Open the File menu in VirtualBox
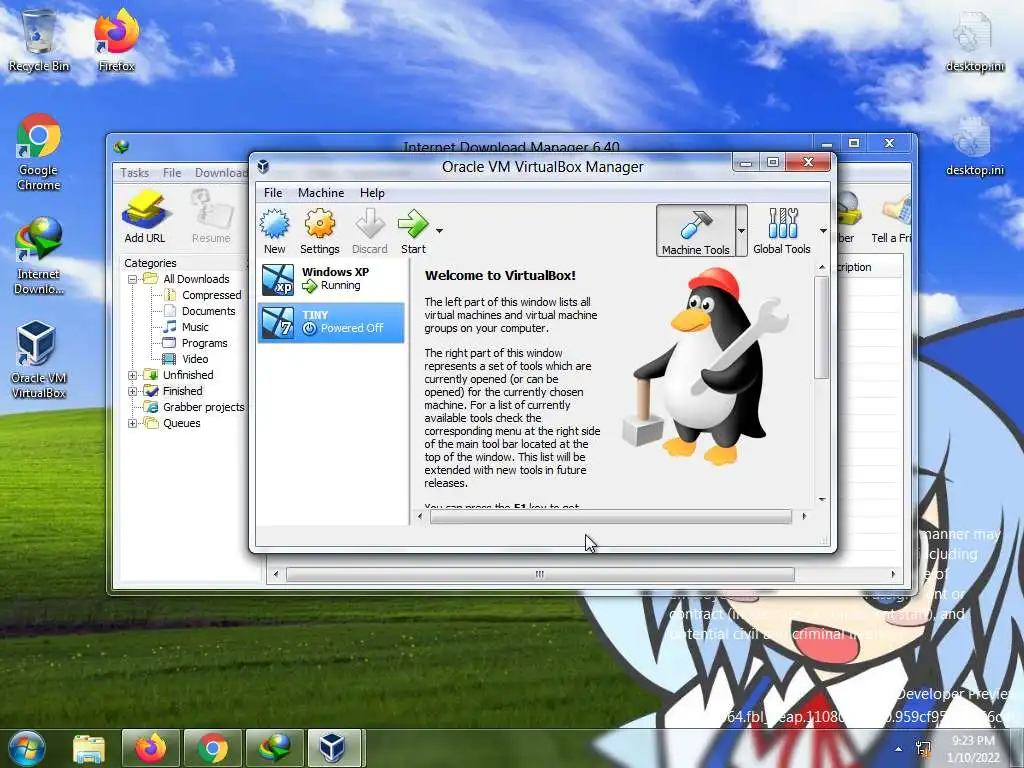 pos(273,193)
